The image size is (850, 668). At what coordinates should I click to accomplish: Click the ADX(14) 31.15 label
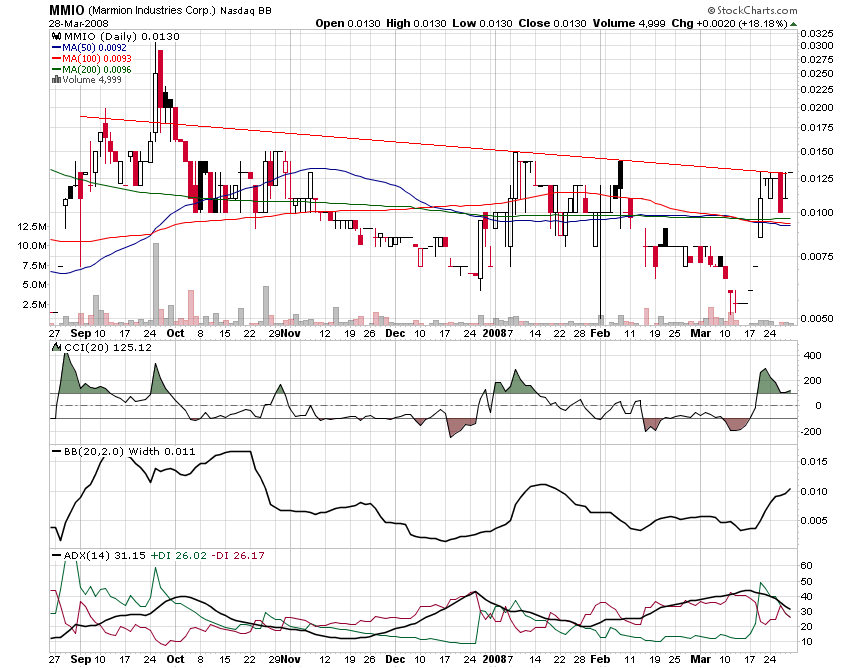pyautogui.click(x=105, y=555)
